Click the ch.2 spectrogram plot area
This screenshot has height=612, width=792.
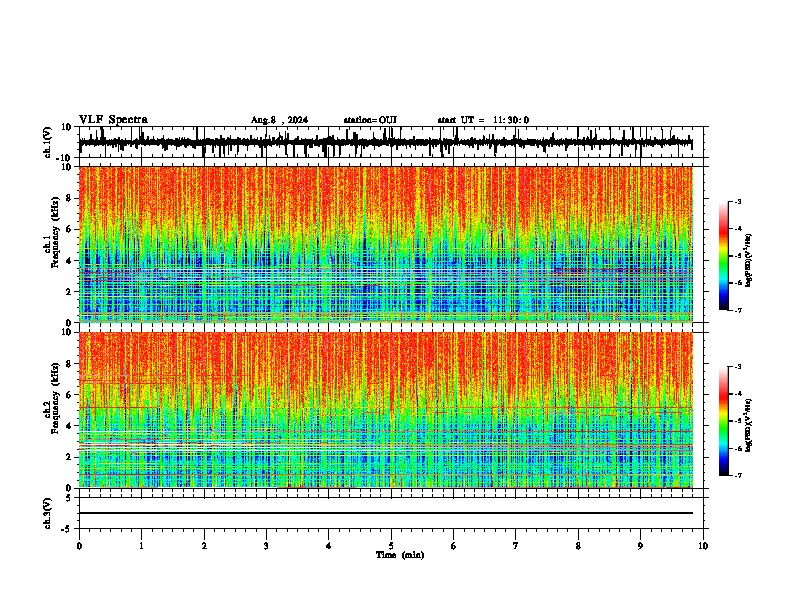[385, 410]
